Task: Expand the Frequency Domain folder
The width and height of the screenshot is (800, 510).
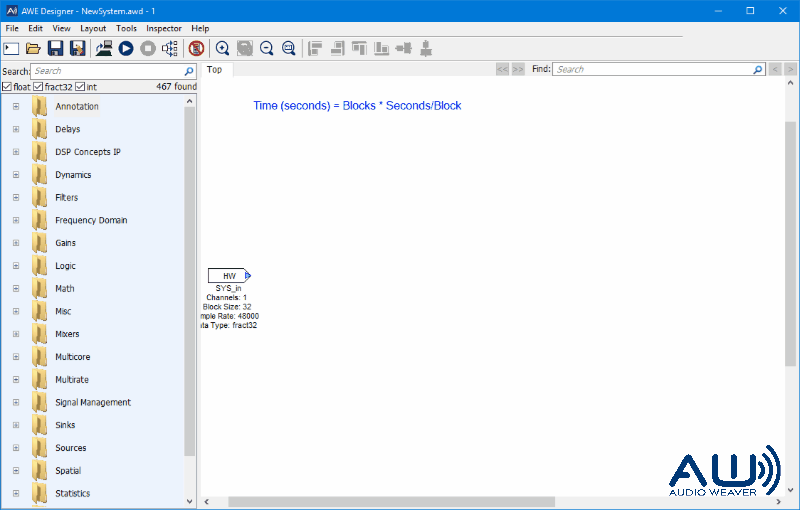Action: point(16,220)
